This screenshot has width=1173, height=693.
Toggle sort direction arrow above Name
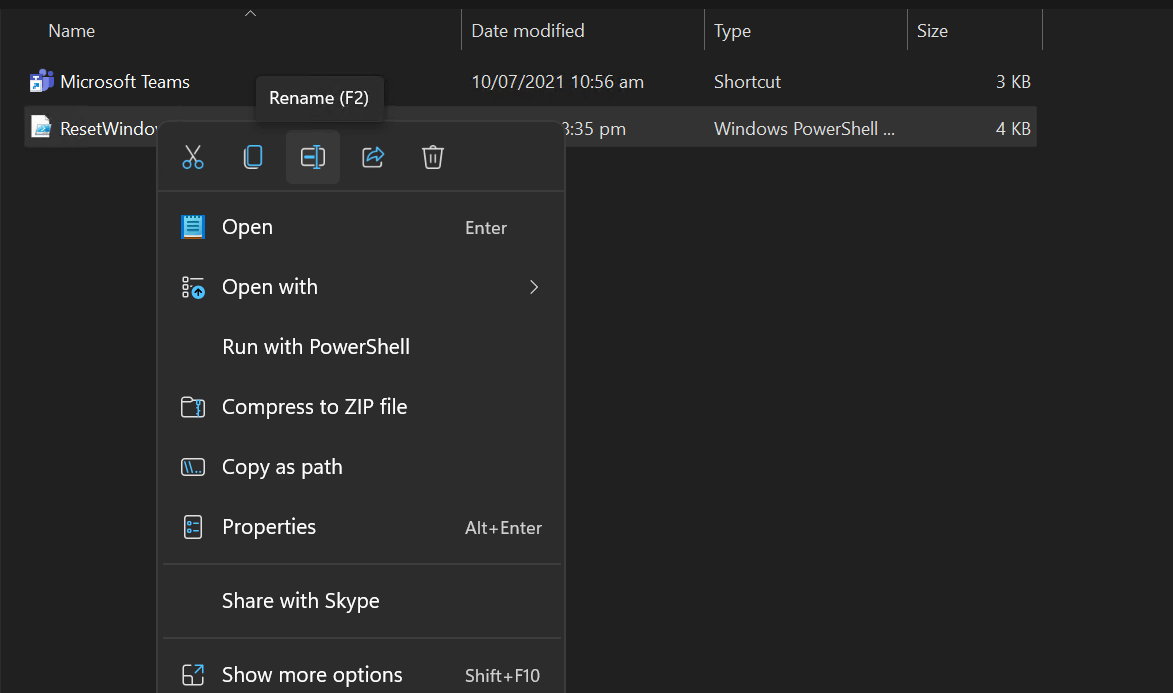click(x=251, y=13)
